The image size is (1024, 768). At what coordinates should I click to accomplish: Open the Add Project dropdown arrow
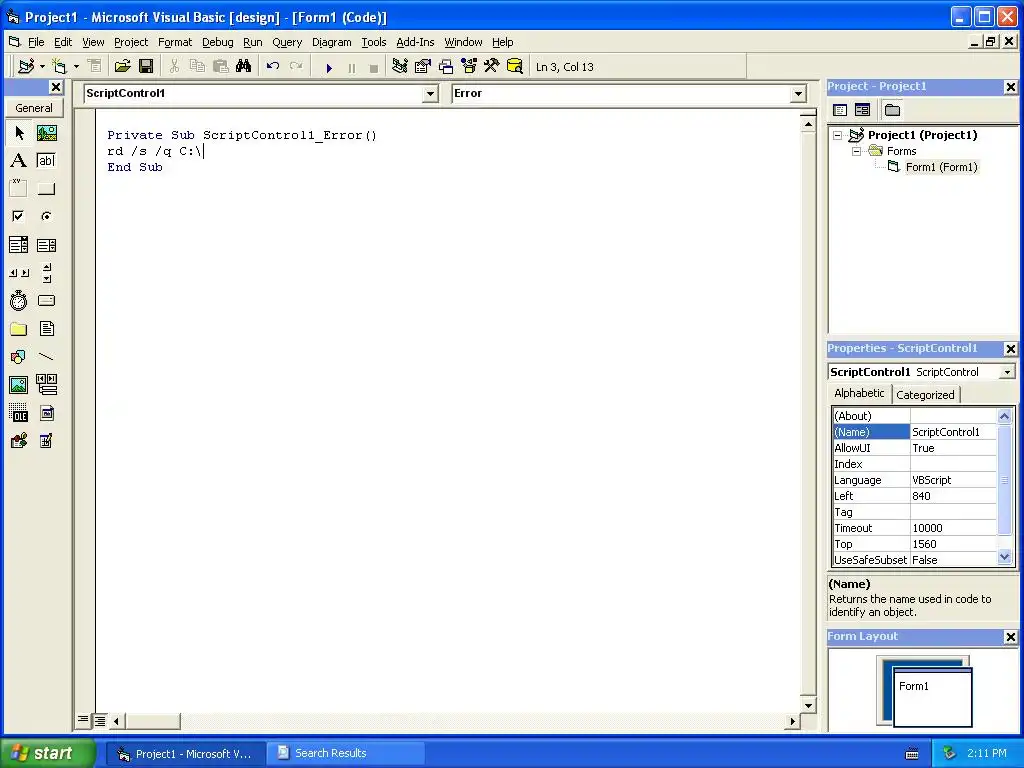42,67
